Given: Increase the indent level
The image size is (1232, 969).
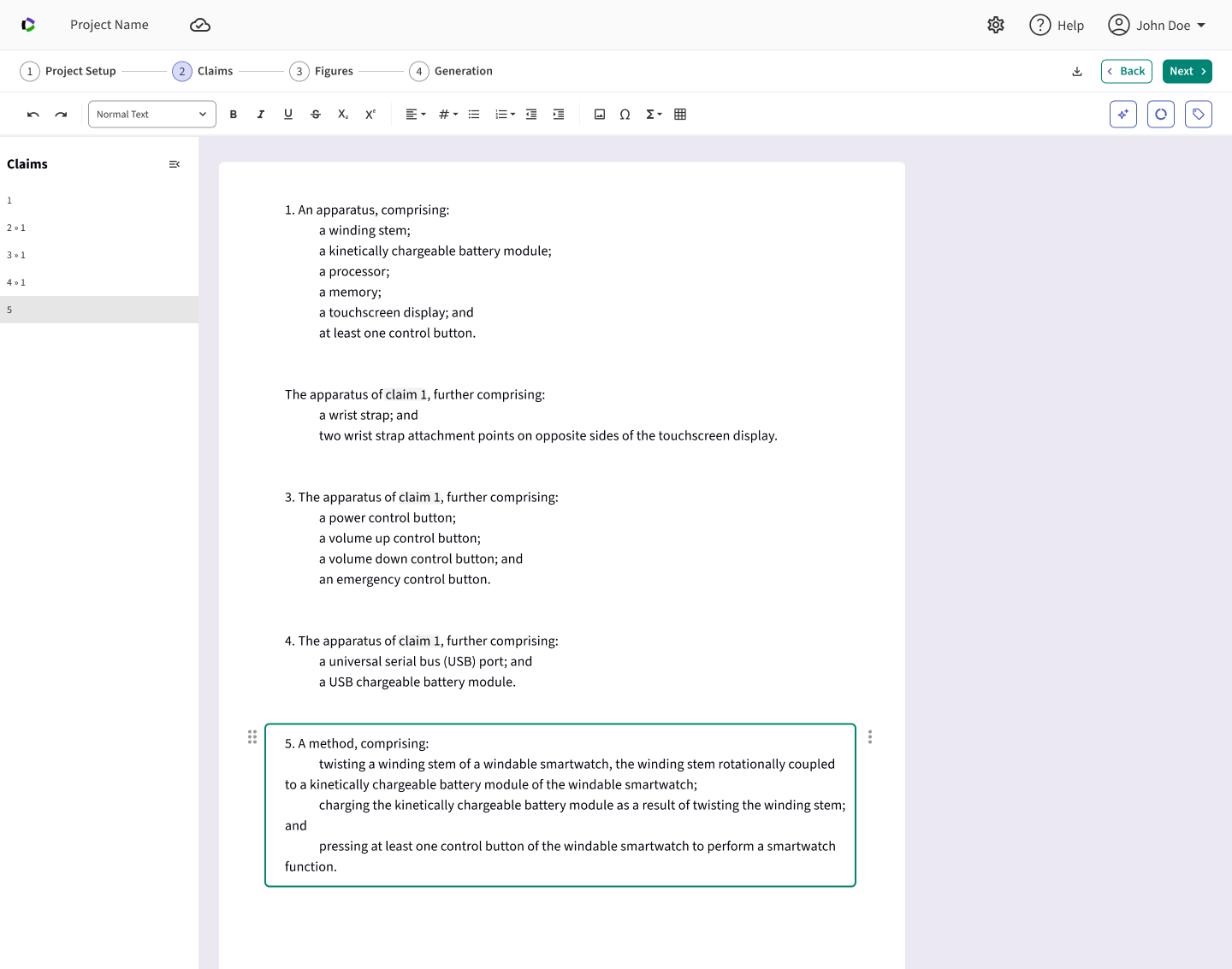Looking at the screenshot, I should [559, 115].
